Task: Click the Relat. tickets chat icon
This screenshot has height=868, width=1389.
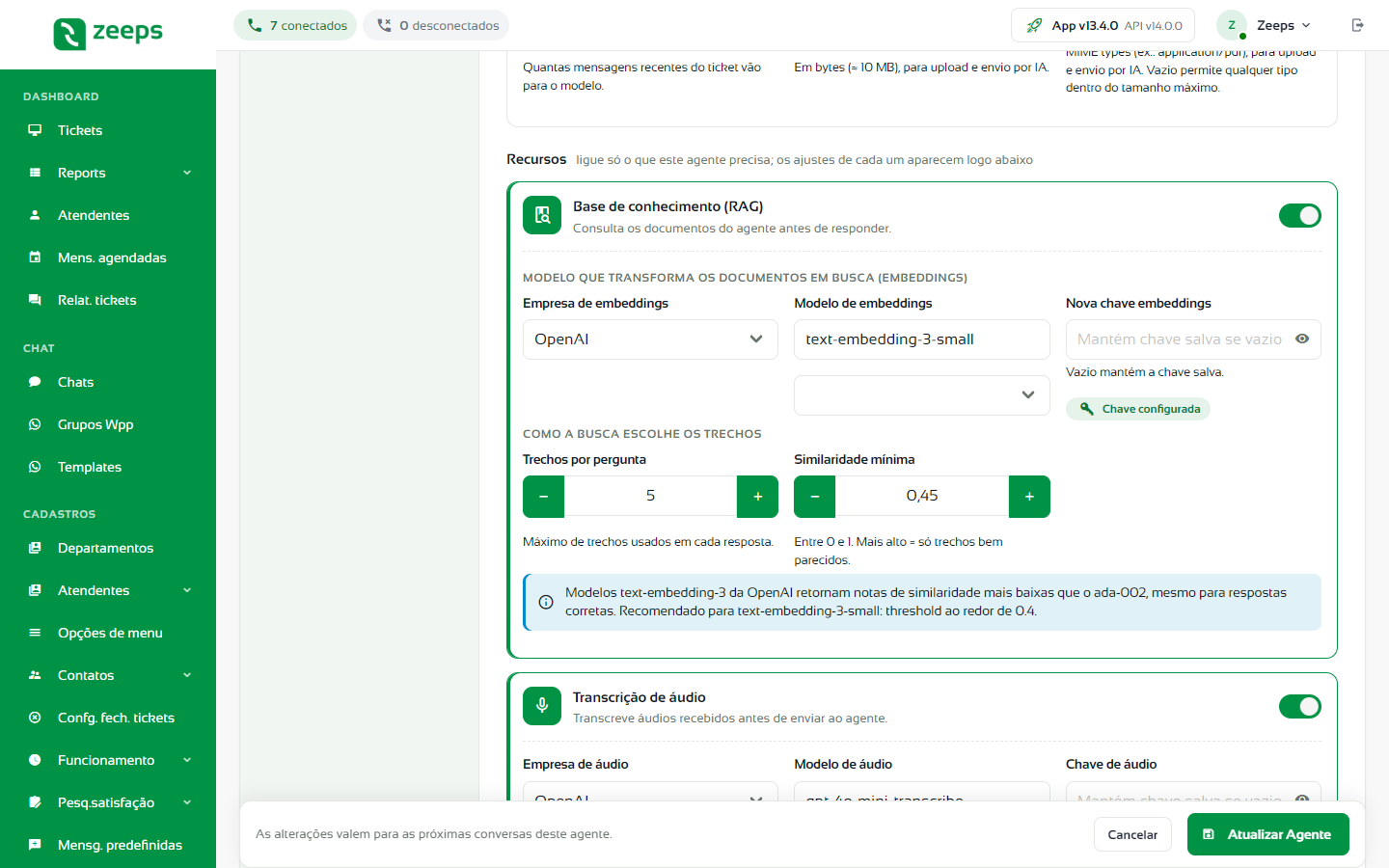Action: point(35,300)
